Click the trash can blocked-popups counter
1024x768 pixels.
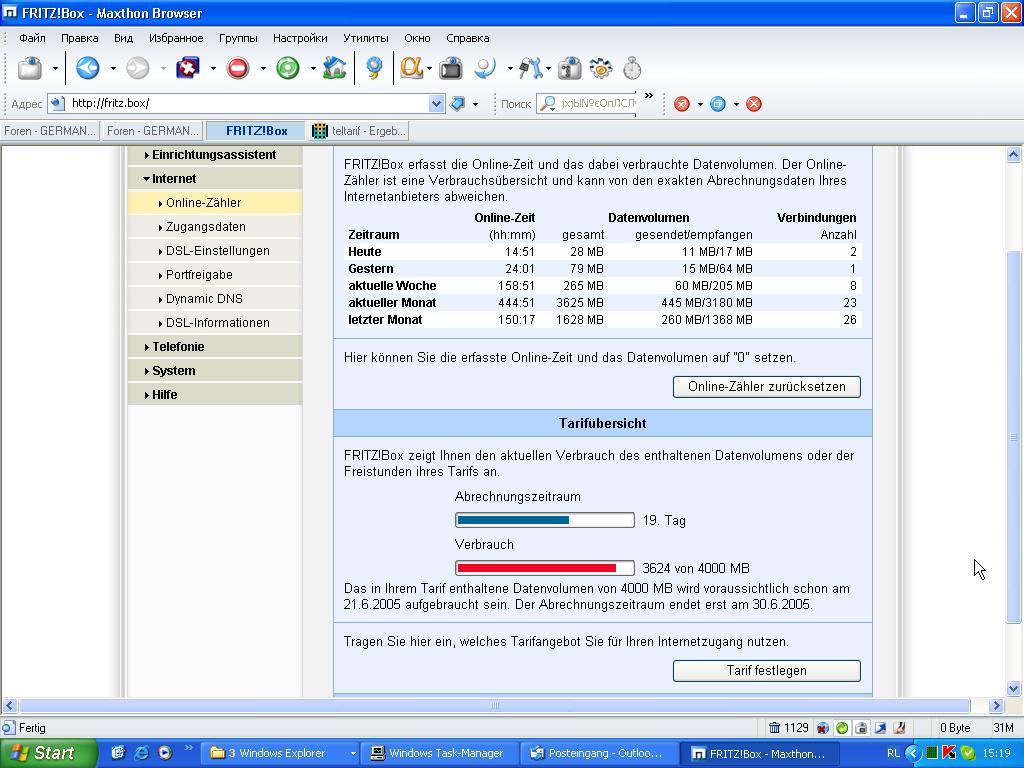pyautogui.click(x=788, y=728)
